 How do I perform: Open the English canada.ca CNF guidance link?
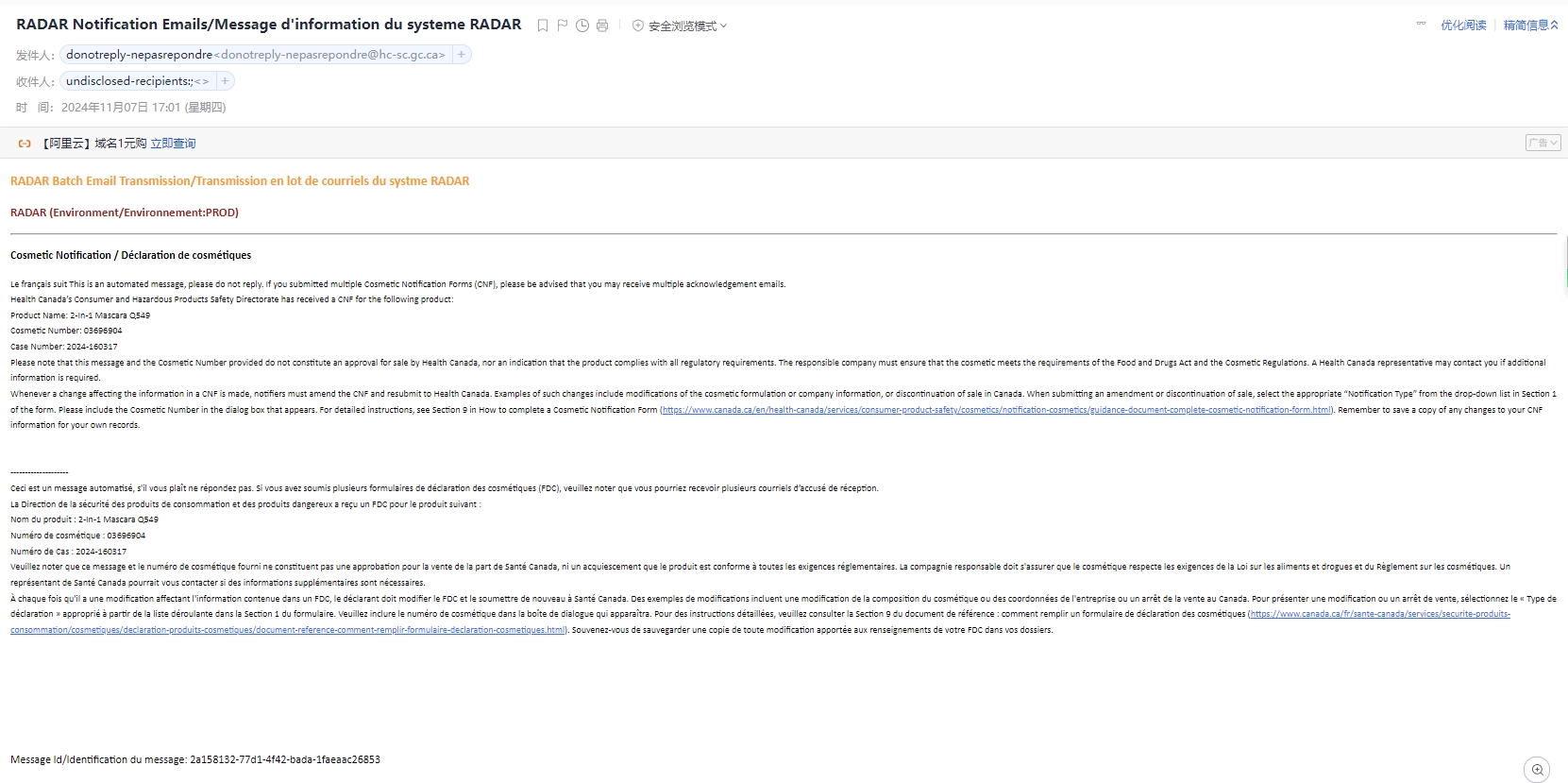coord(997,410)
